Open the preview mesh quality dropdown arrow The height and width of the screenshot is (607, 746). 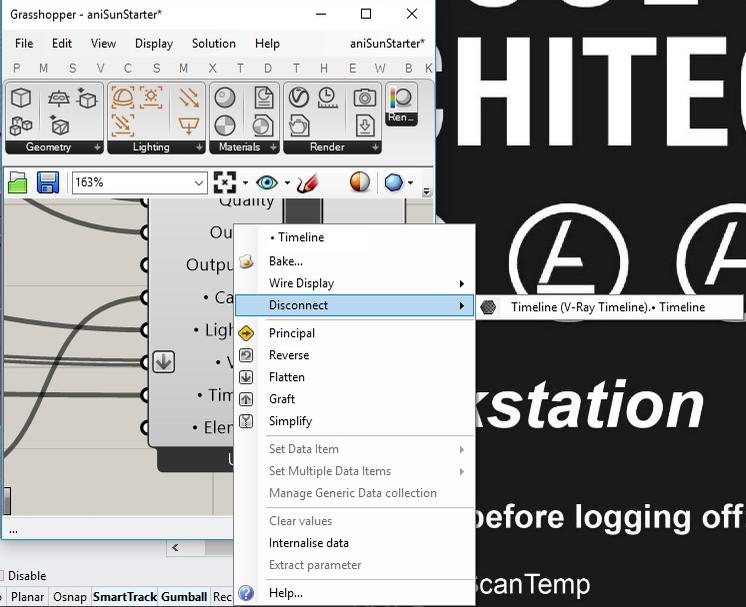point(410,183)
